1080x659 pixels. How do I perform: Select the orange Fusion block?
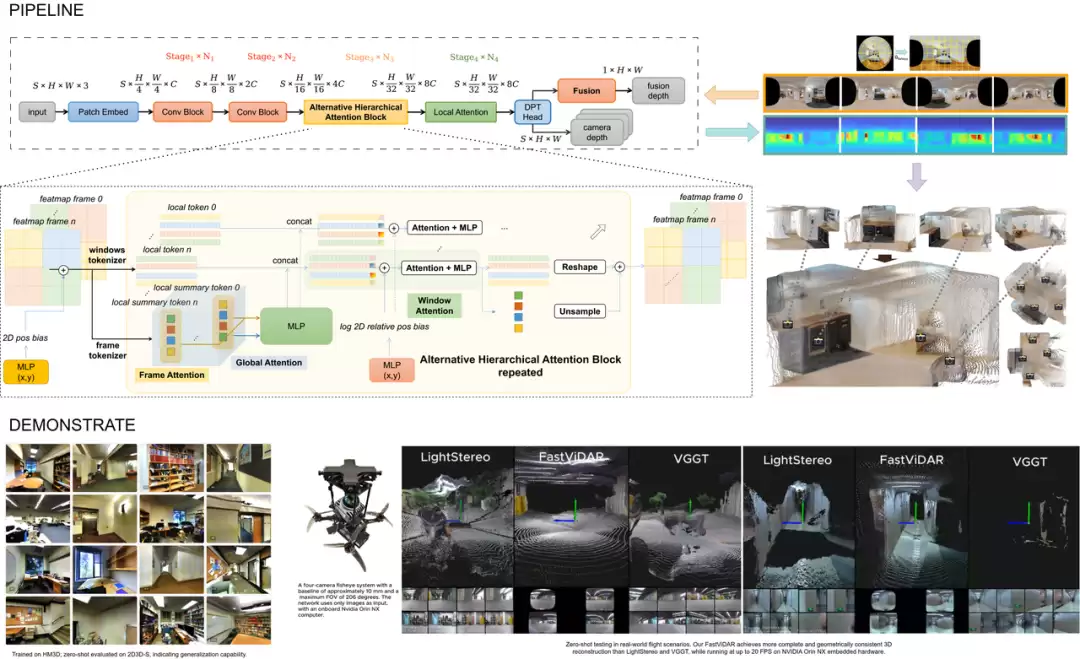coord(586,90)
